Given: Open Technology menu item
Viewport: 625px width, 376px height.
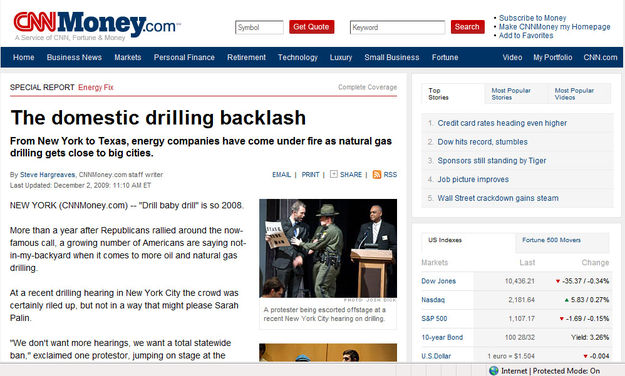Looking at the screenshot, I should pyautogui.click(x=298, y=57).
